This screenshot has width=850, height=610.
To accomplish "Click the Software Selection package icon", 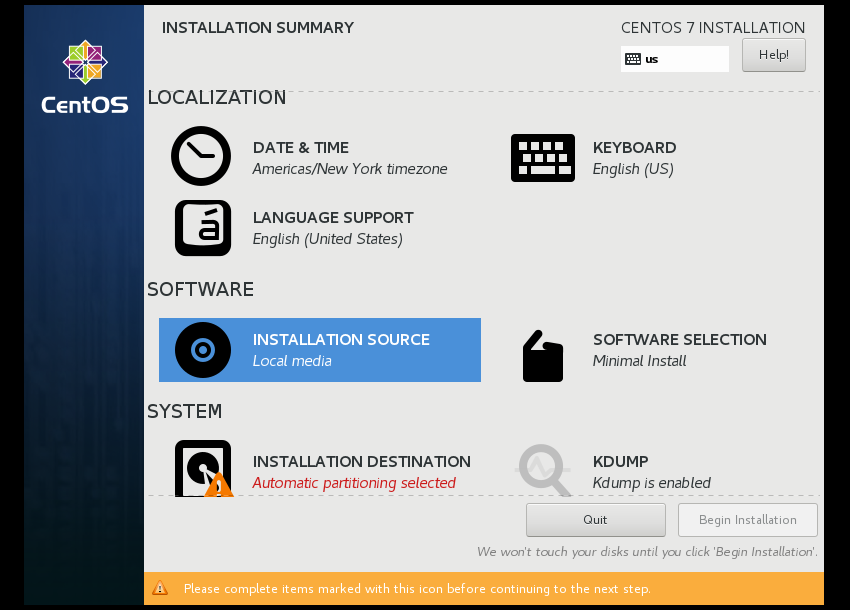I will click(543, 356).
